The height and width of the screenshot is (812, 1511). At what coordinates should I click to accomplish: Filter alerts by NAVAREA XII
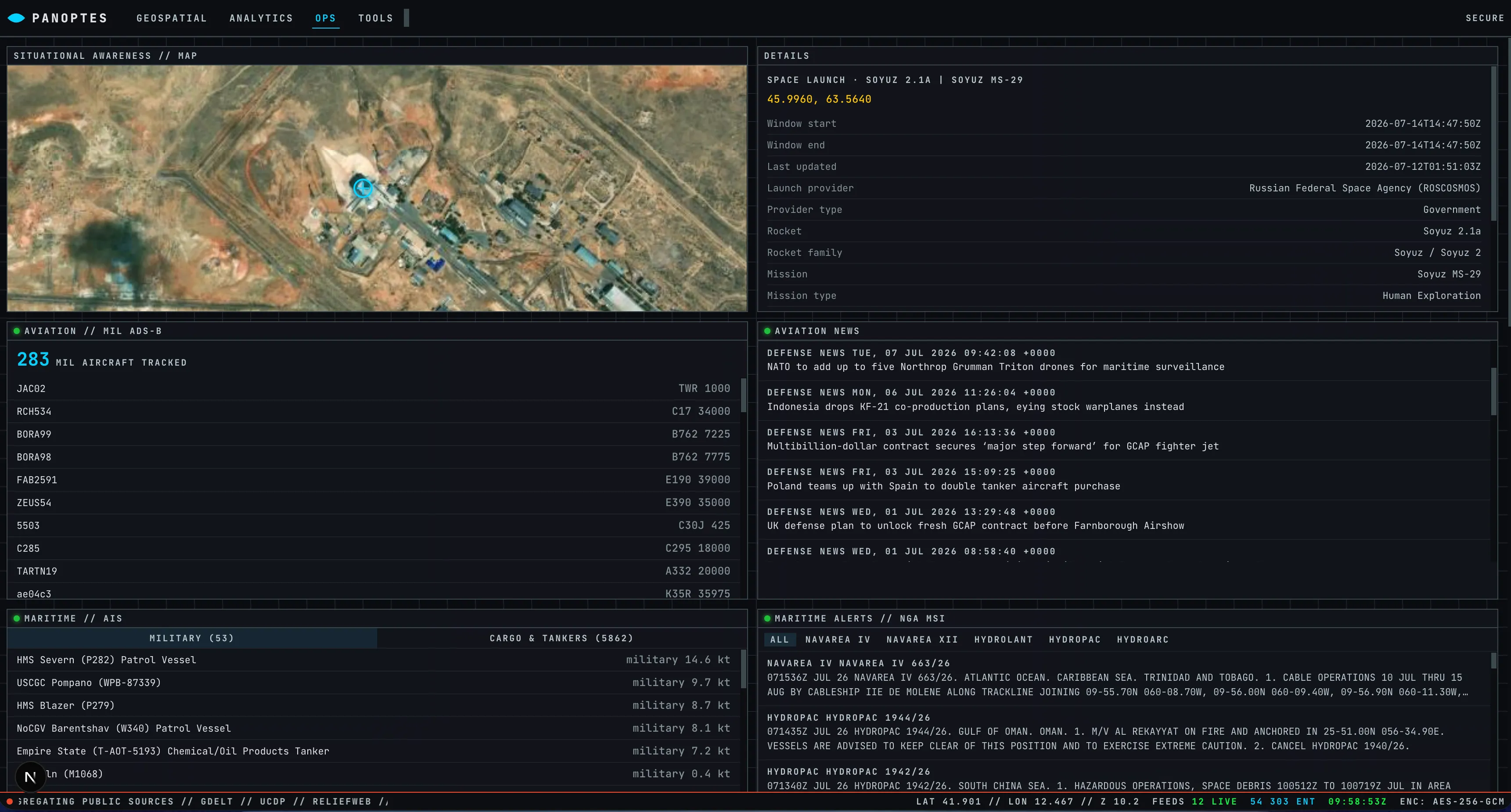(x=922, y=640)
